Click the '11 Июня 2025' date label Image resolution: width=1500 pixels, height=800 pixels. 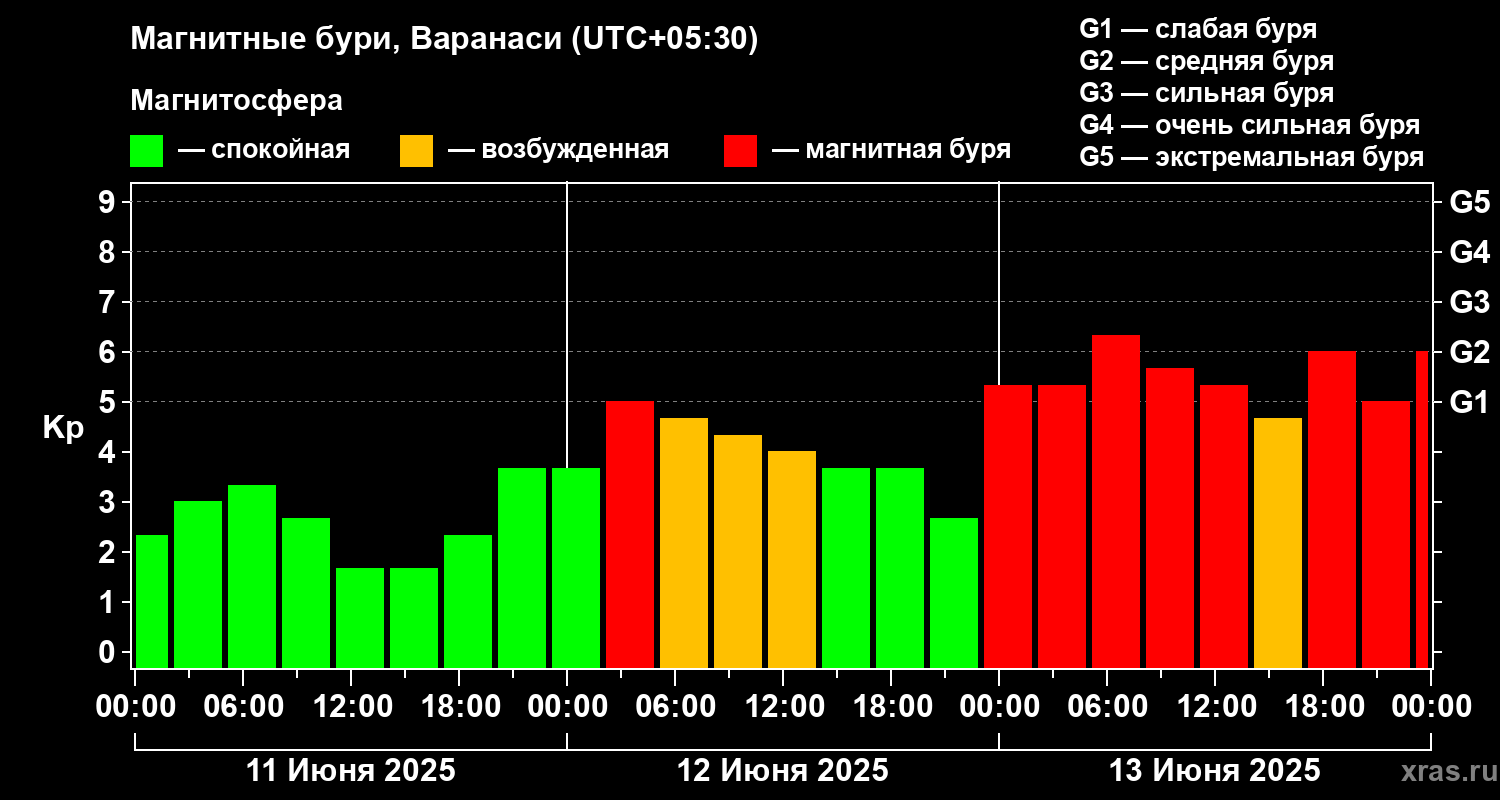[351, 771]
